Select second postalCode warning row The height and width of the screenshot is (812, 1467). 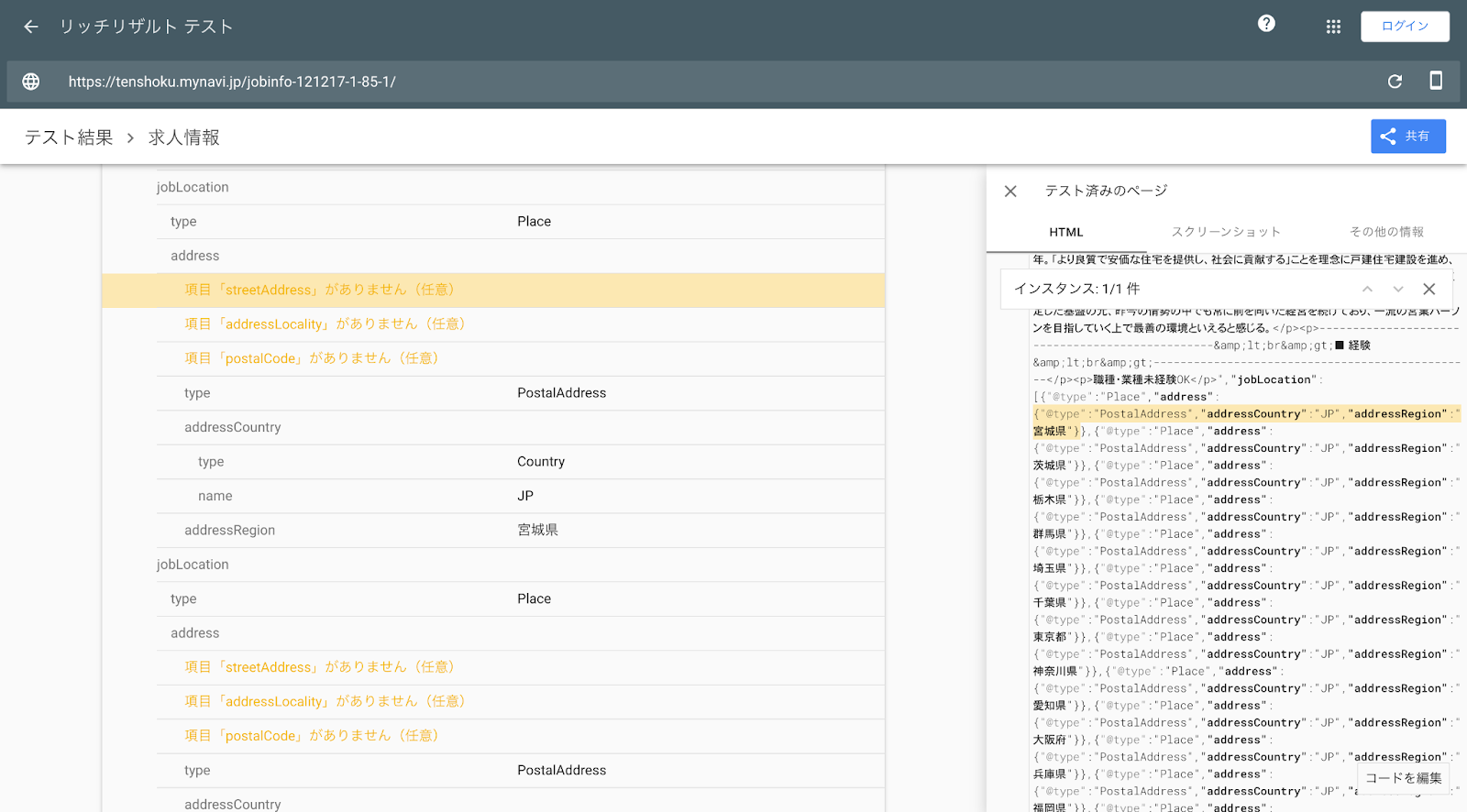(x=521, y=736)
